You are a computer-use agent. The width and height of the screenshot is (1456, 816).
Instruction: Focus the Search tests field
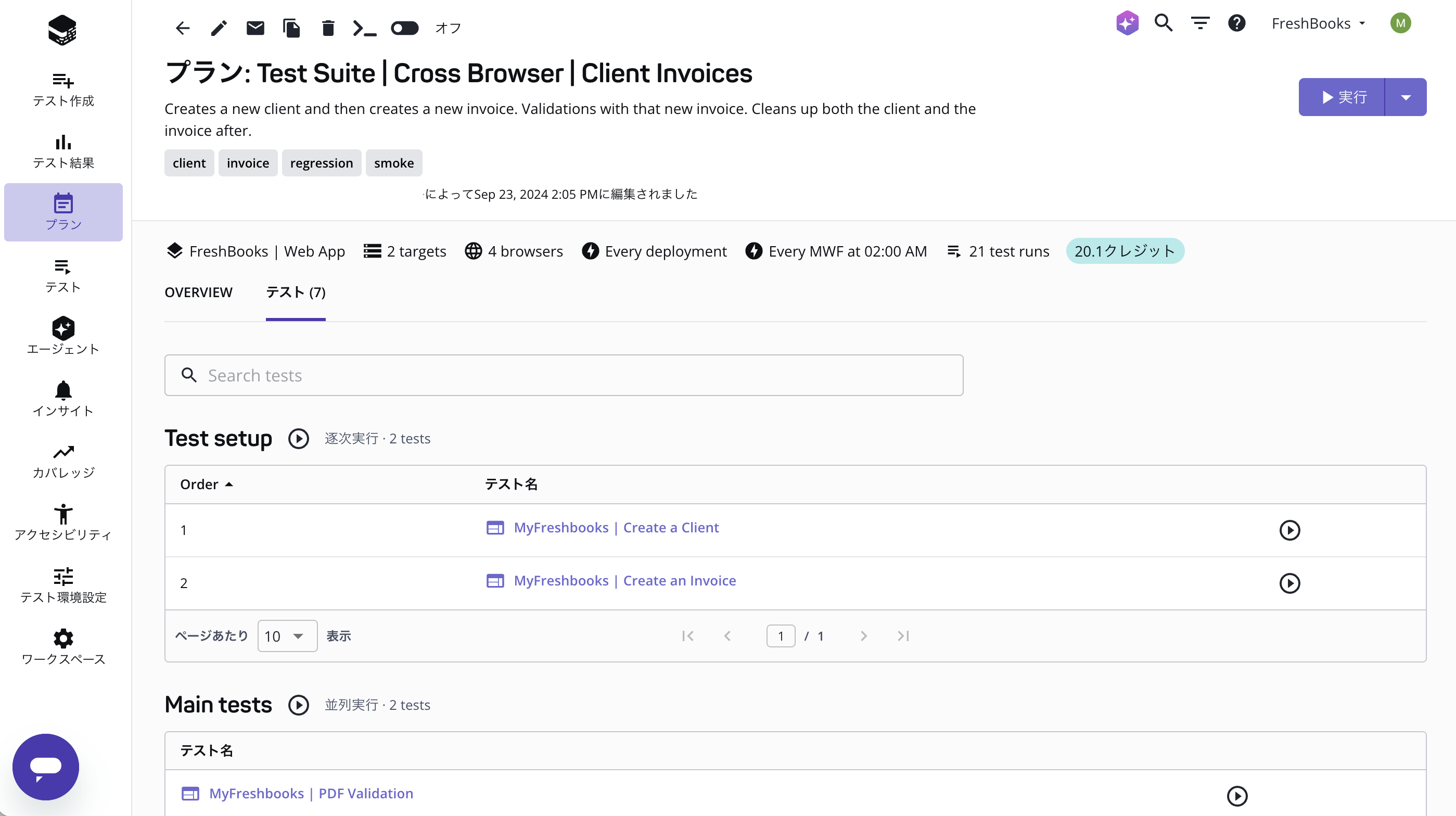(564, 375)
